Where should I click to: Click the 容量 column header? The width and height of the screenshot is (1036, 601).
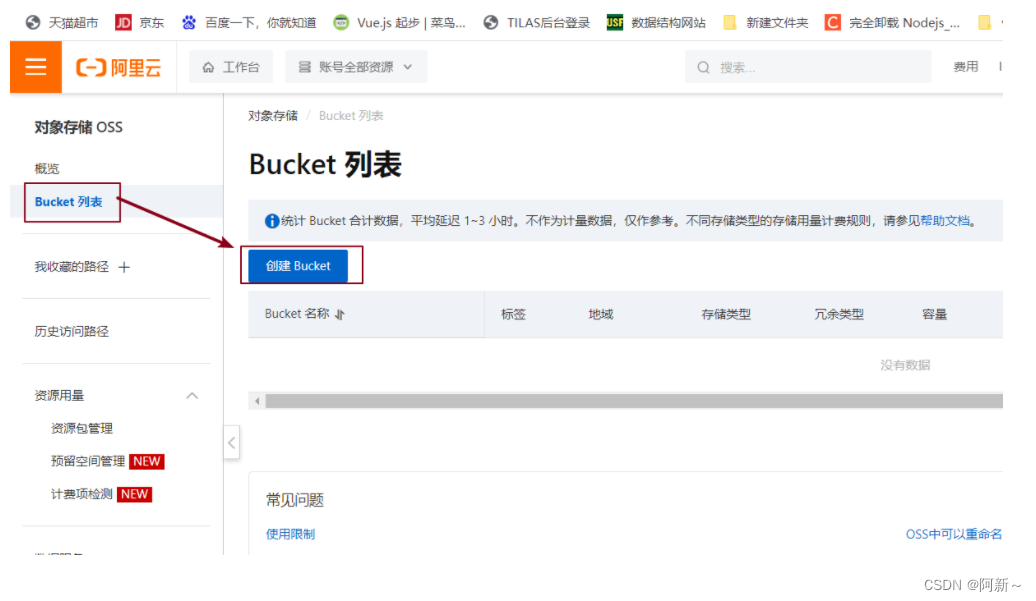[x=934, y=314]
